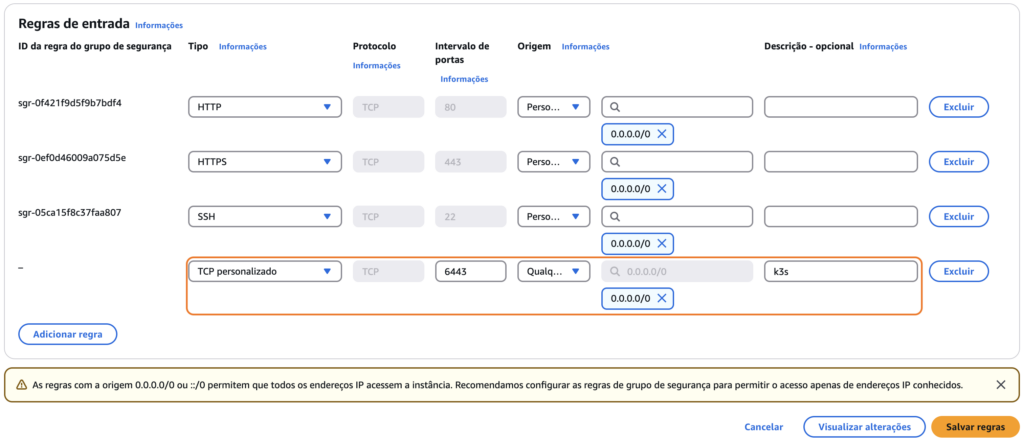Click Adicionar regra button

[x=67, y=334]
